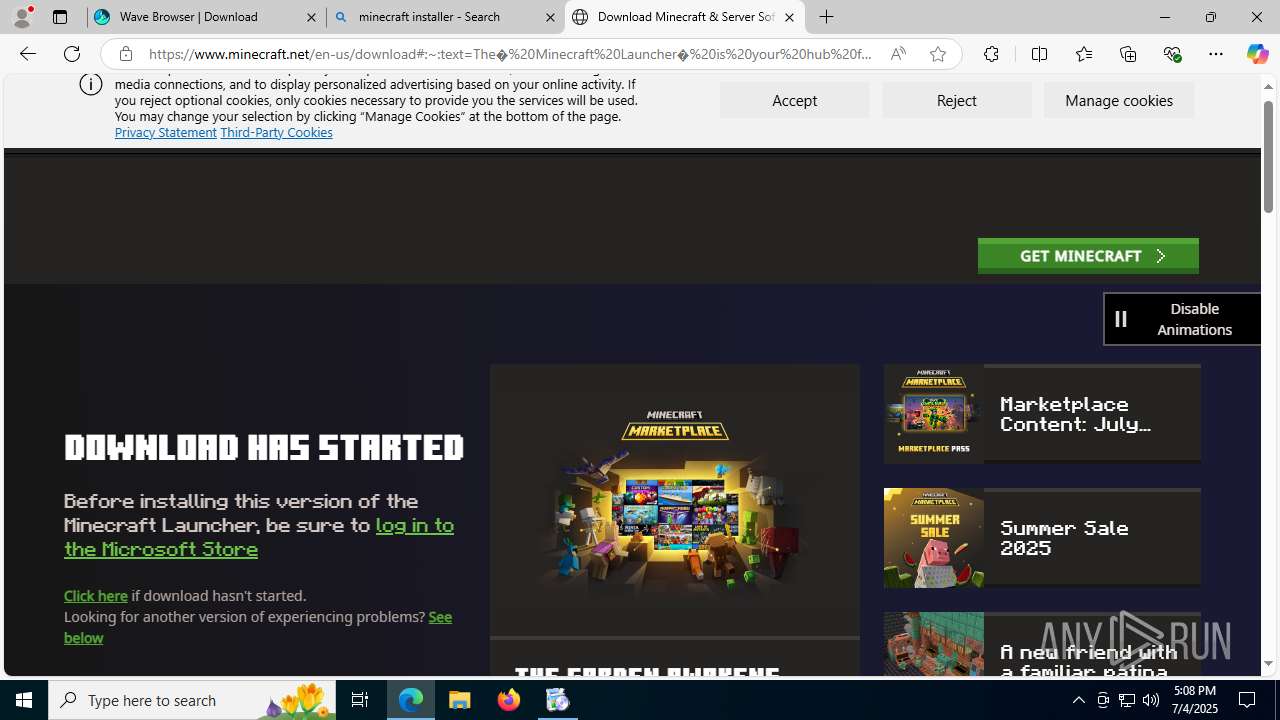Click the cookie banner info icon
The width and height of the screenshot is (1280, 720).
(x=91, y=84)
